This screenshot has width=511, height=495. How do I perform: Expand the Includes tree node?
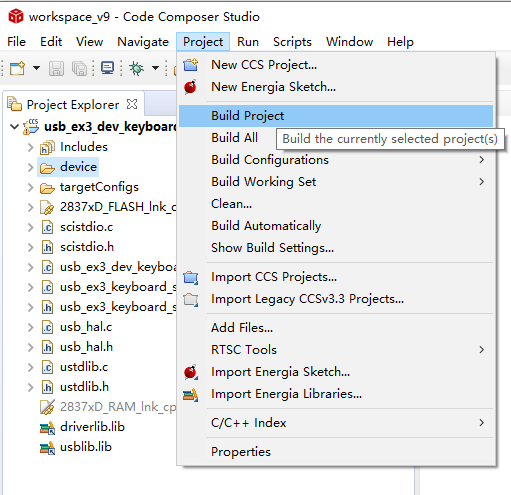coord(31,147)
